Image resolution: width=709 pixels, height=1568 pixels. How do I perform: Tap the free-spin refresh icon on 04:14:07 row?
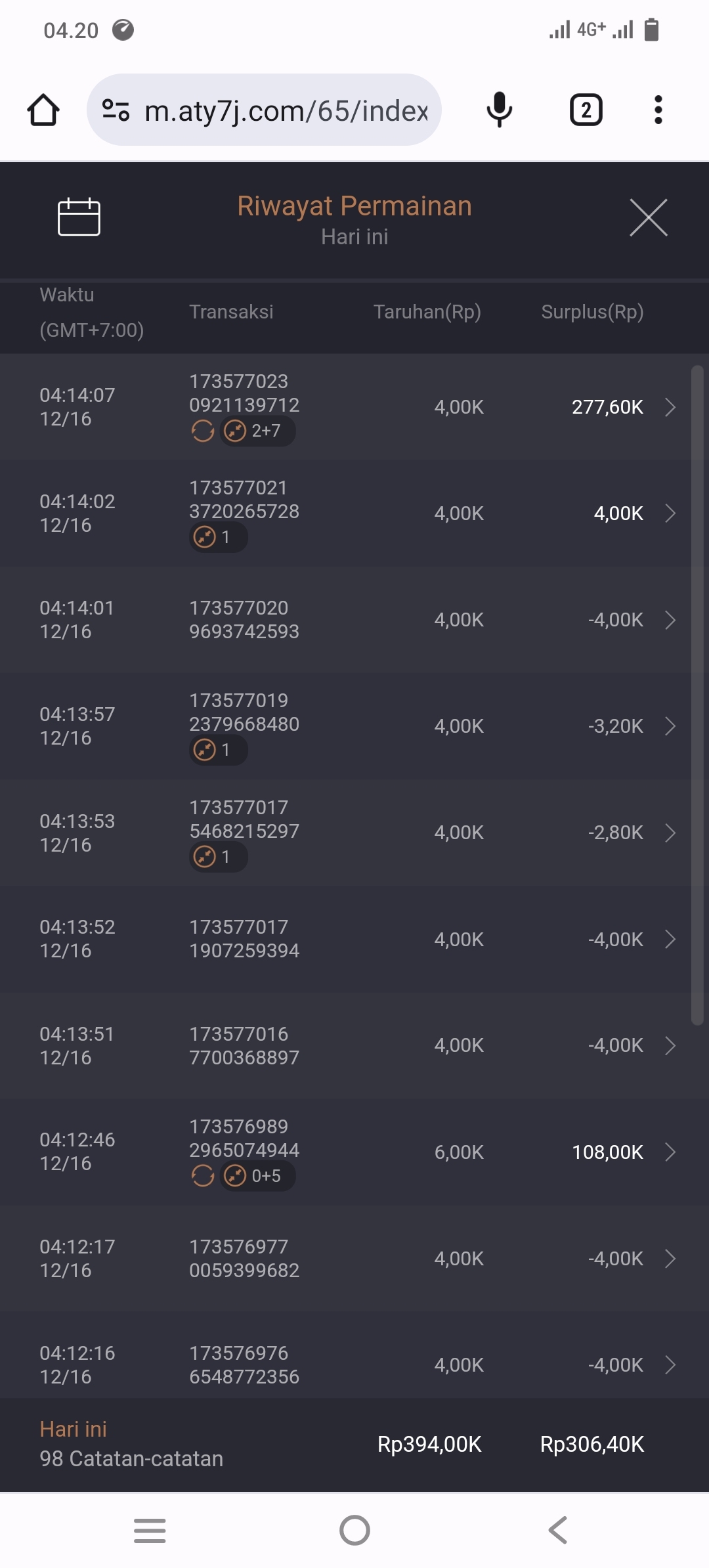point(203,431)
